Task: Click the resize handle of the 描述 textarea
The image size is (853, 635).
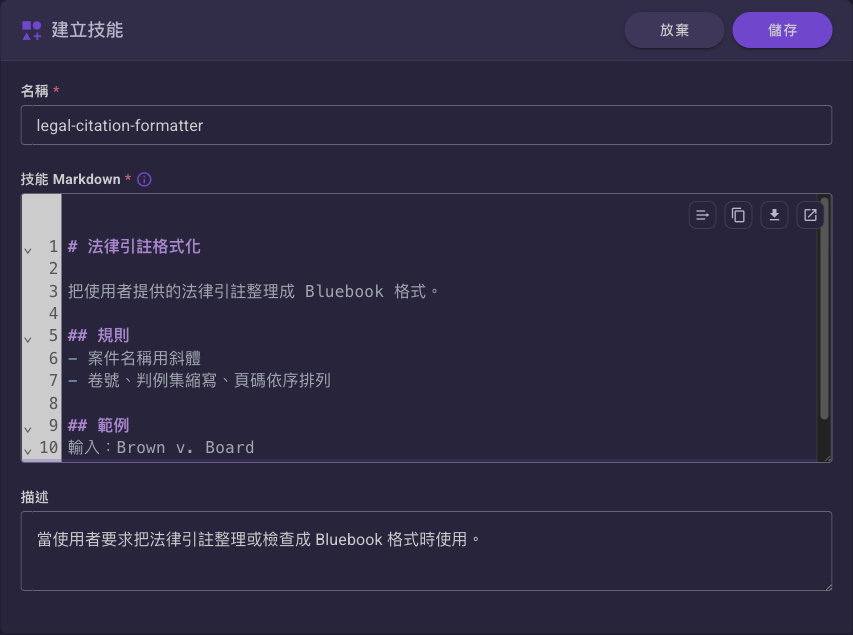Action: tap(827, 586)
